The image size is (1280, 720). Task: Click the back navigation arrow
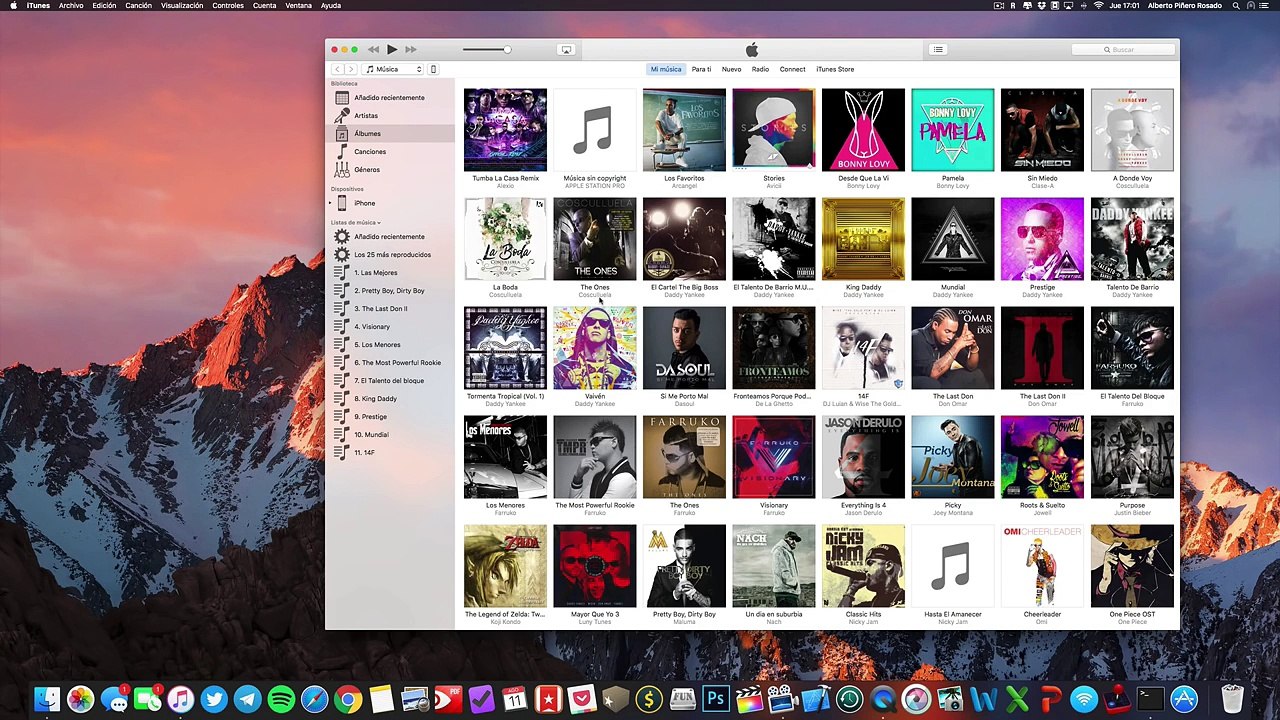tap(338, 69)
